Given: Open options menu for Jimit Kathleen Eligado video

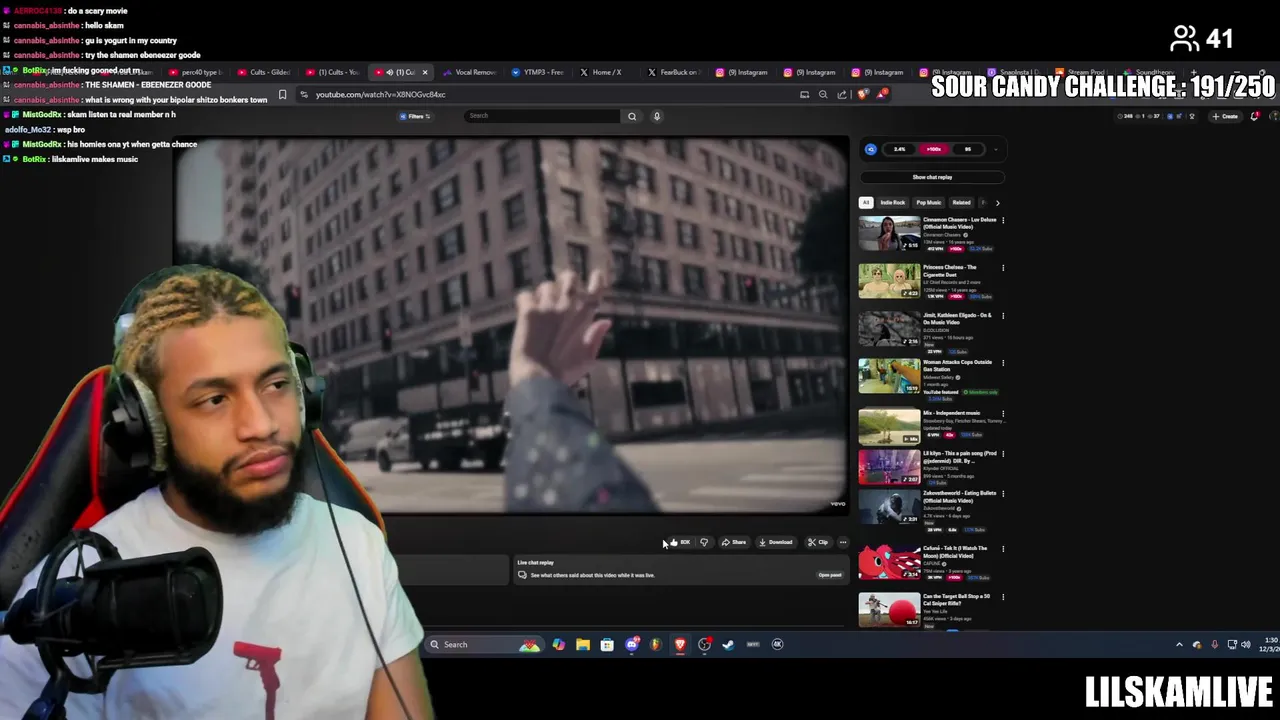Looking at the screenshot, I should (x=1003, y=316).
